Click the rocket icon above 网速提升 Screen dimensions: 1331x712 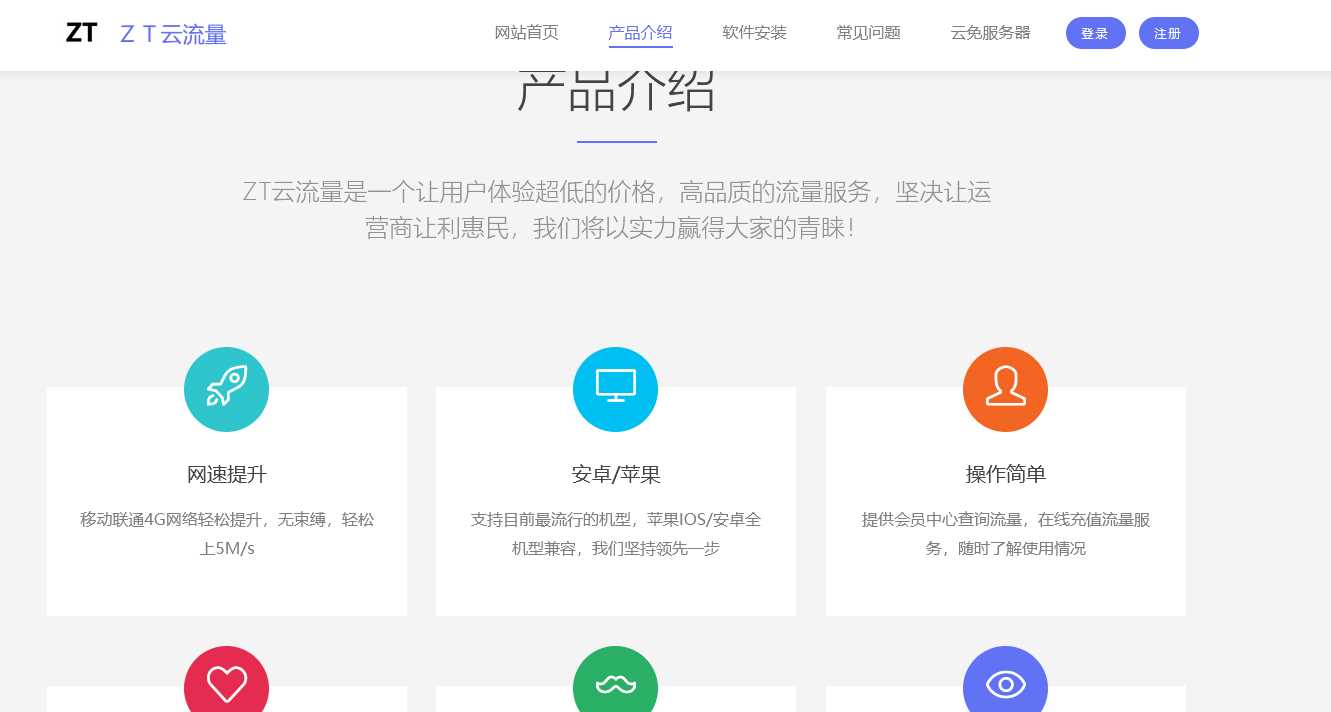click(226, 389)
